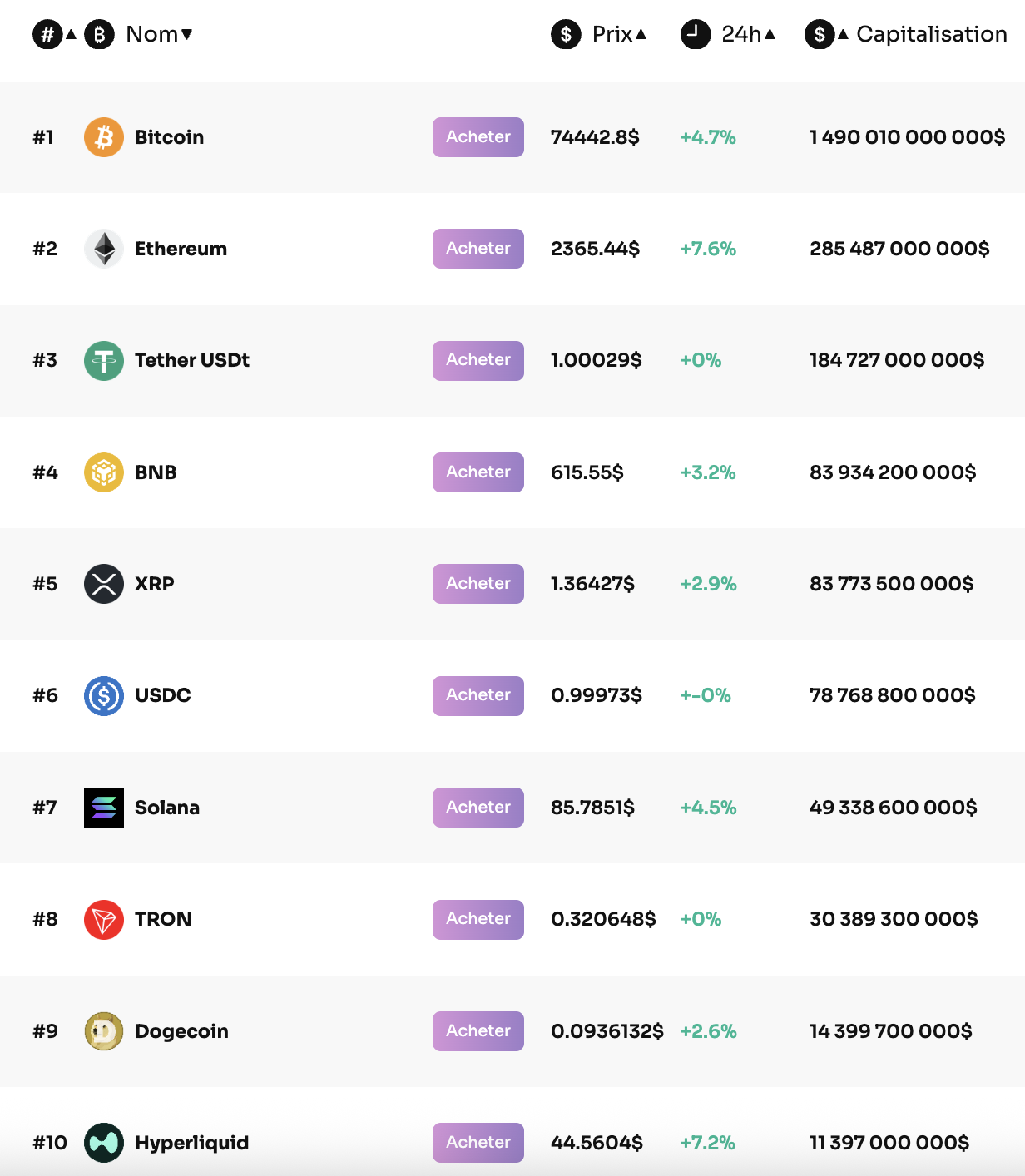Click the # rank column header
This screenshot has width=1025, height=1176.
(47, 34)
